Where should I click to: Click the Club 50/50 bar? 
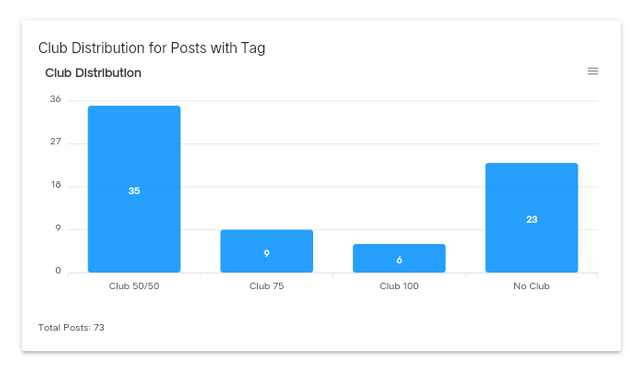click(134, 189)
